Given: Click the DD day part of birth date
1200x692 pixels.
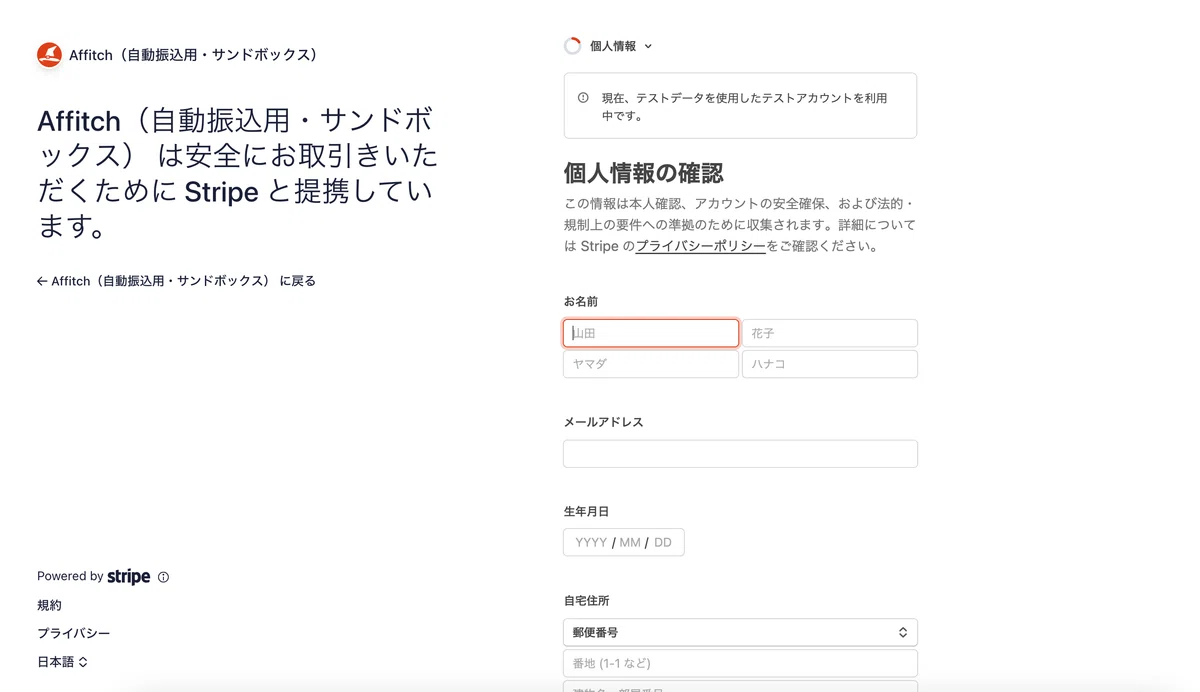Looking at the screenshot, I should pyautogui.click(x=663, y=542).
